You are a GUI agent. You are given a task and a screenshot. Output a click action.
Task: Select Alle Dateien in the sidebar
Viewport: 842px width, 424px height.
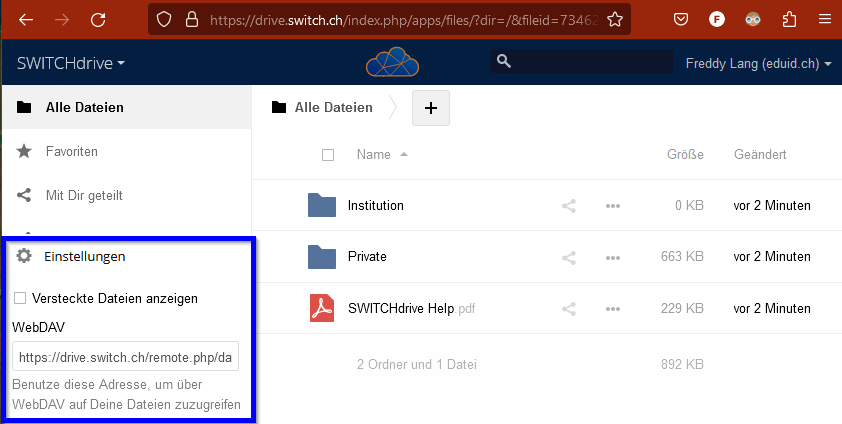point(127,107)
